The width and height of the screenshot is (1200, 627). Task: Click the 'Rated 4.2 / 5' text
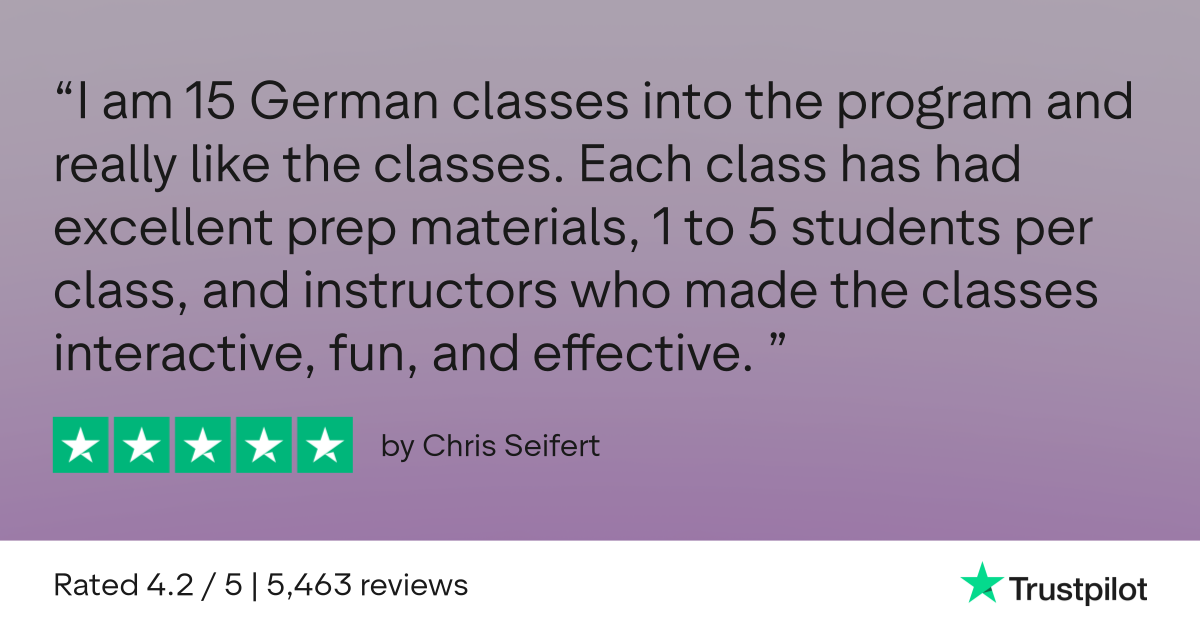148,585
